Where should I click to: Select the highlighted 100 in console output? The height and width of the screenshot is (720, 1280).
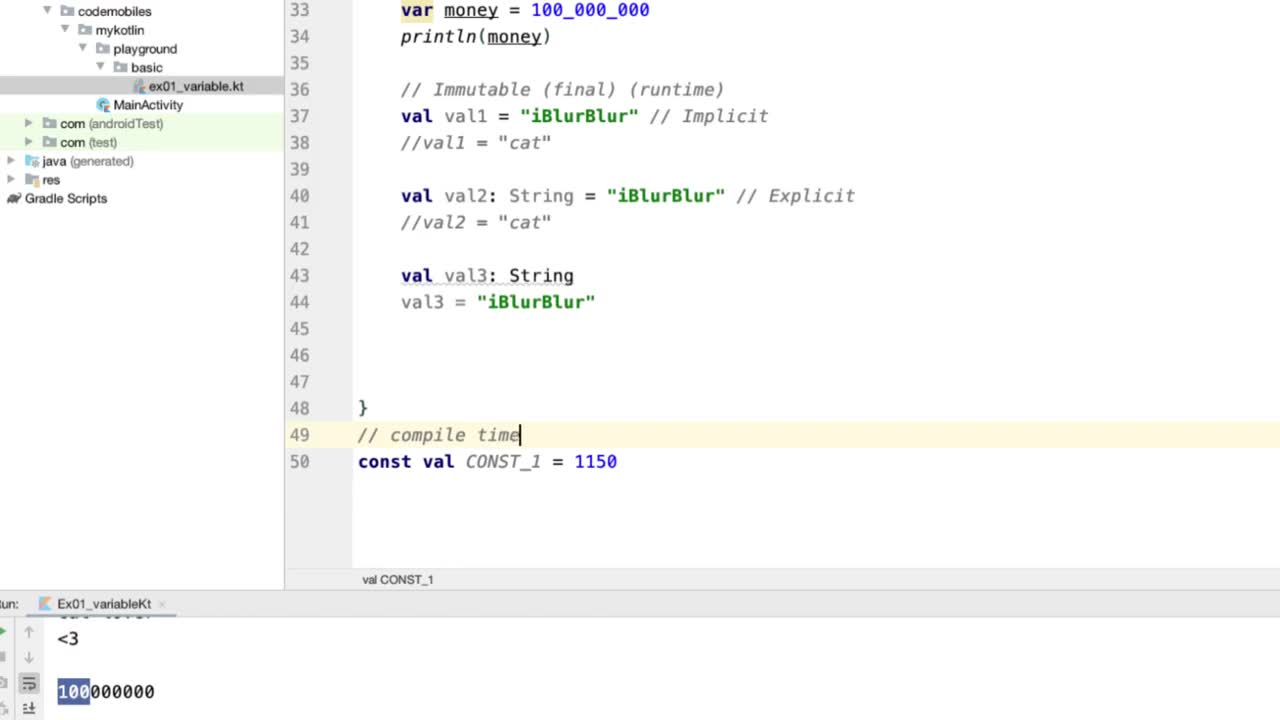[73, 691]
